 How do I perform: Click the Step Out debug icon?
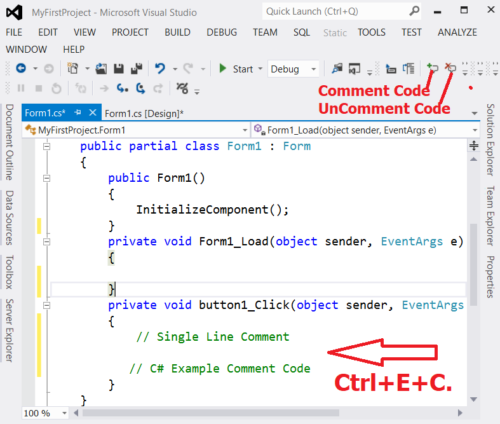click(x=158, y=88)
